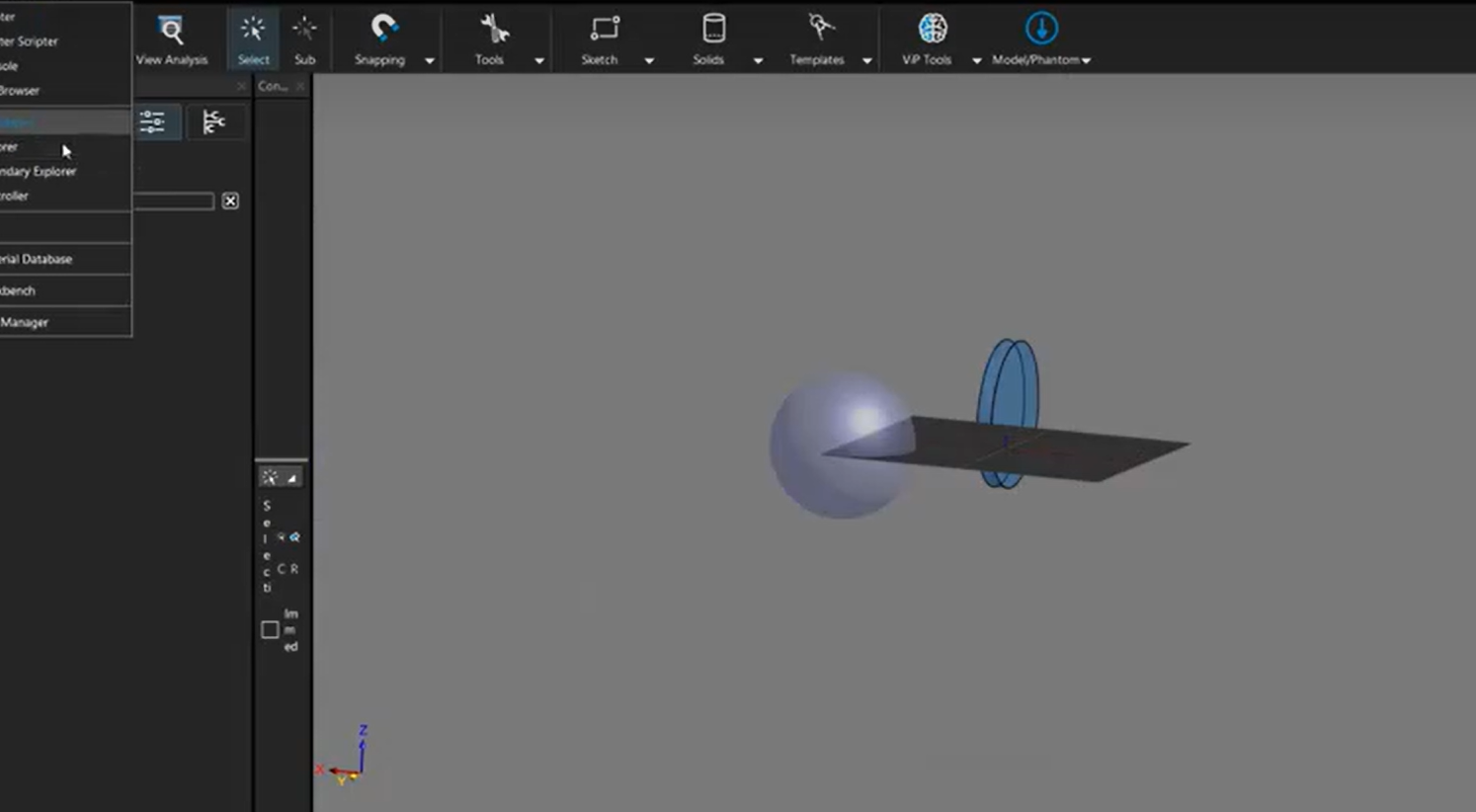
Task: Select Boundary Explorer menu entry
Action: pos(40,171)
